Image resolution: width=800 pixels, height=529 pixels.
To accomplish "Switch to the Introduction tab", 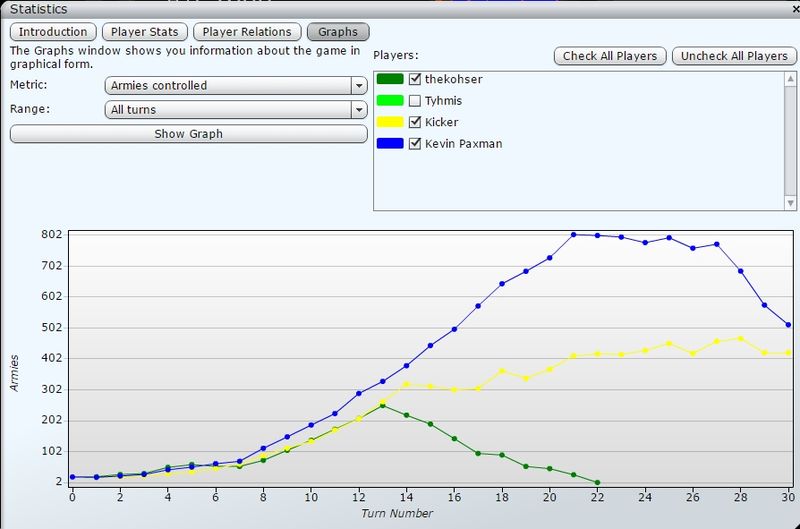I will 54,32.
